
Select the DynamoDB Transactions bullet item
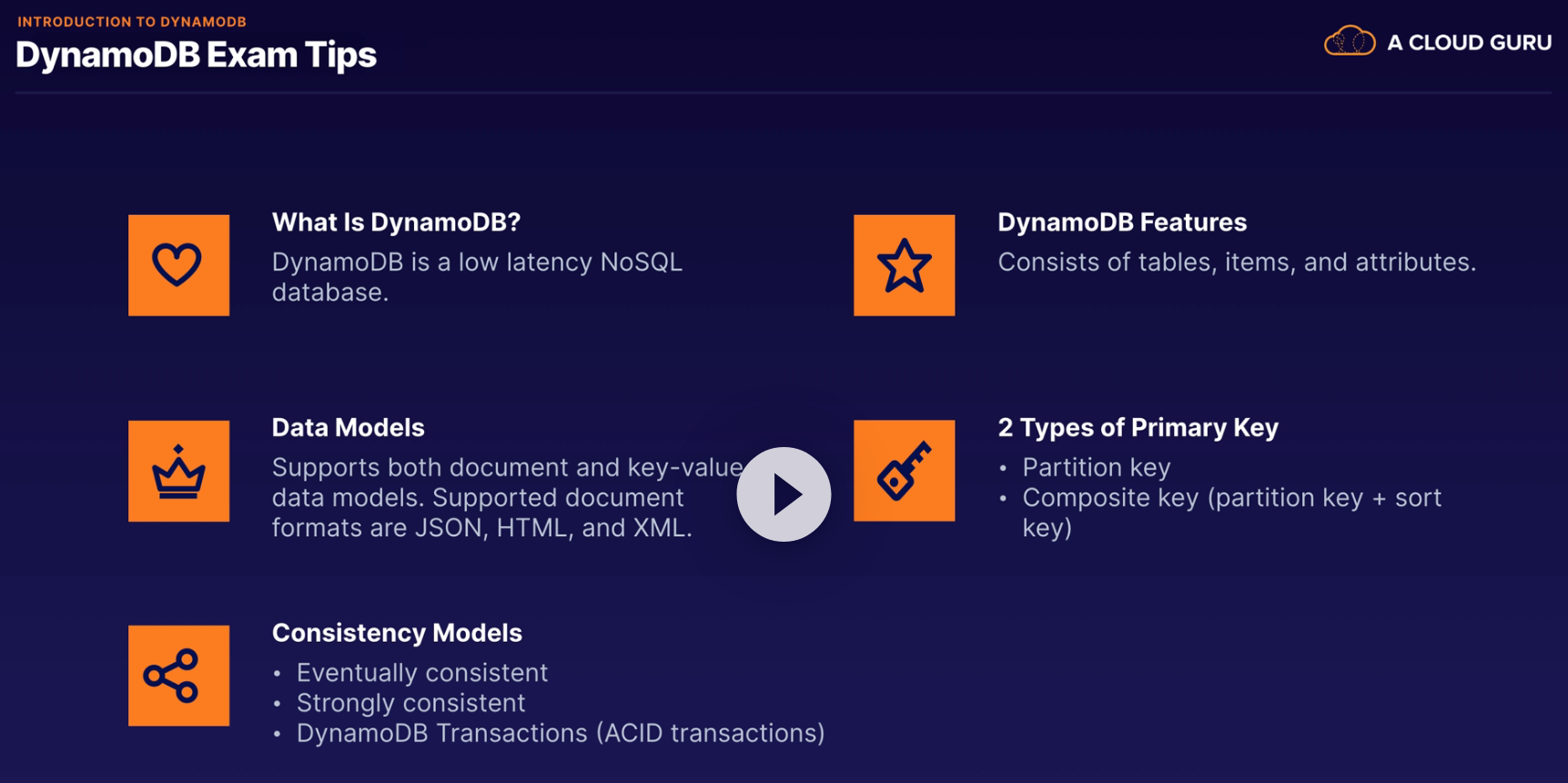click(560, 733)
